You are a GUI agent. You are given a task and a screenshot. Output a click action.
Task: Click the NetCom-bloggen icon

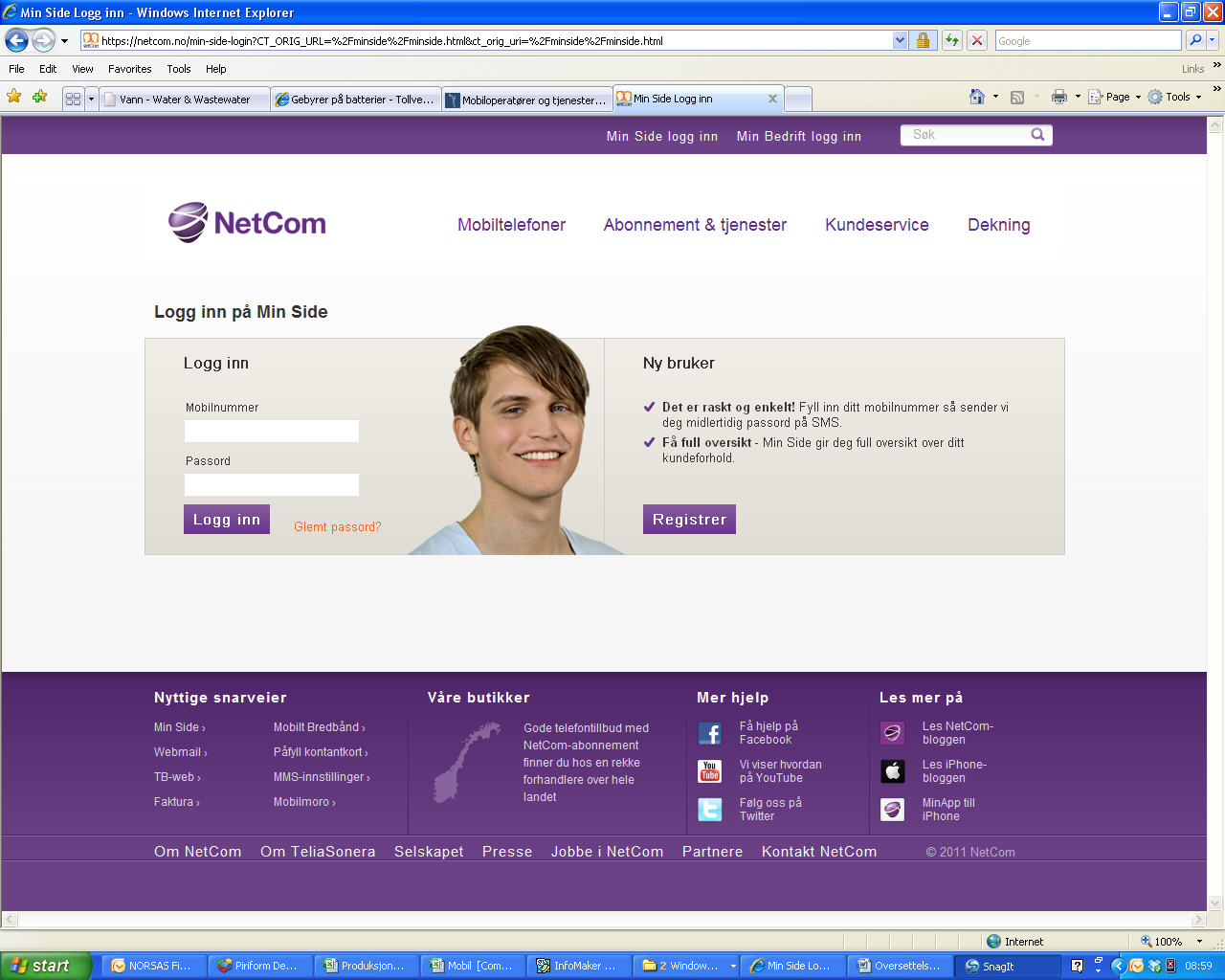892,734
